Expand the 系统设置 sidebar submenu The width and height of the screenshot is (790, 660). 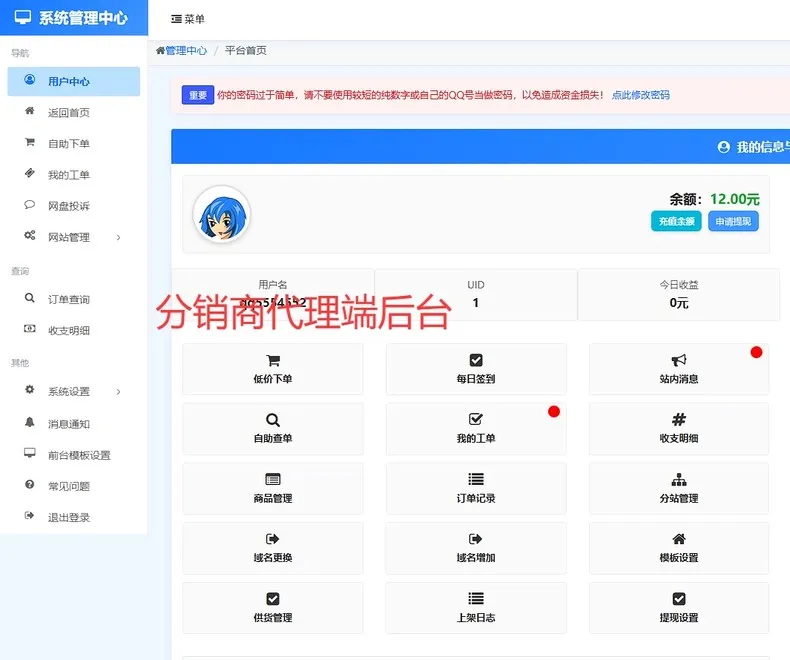[73, 391]
